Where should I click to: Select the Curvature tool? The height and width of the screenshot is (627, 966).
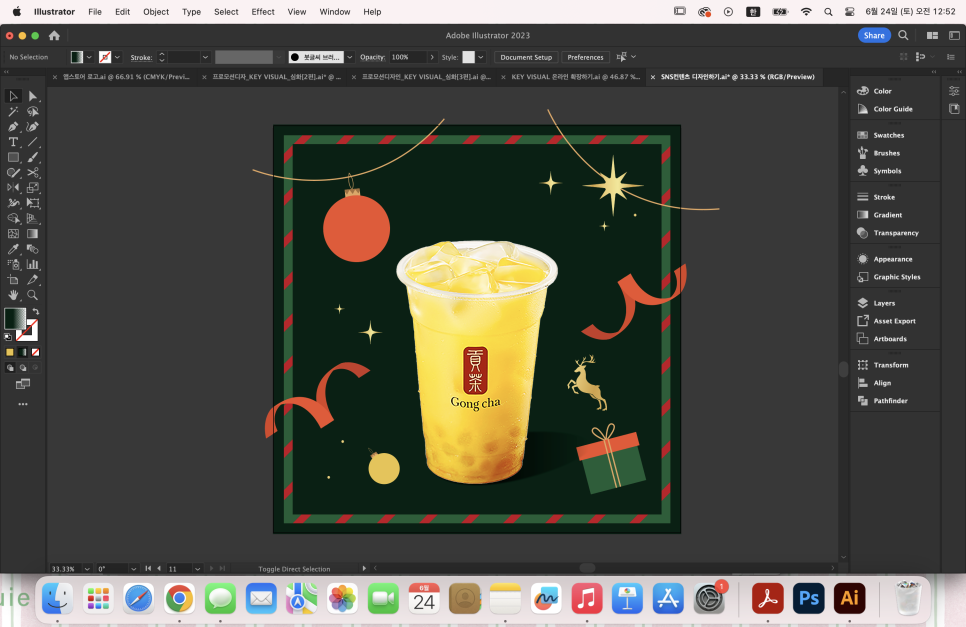click(33, 127)
